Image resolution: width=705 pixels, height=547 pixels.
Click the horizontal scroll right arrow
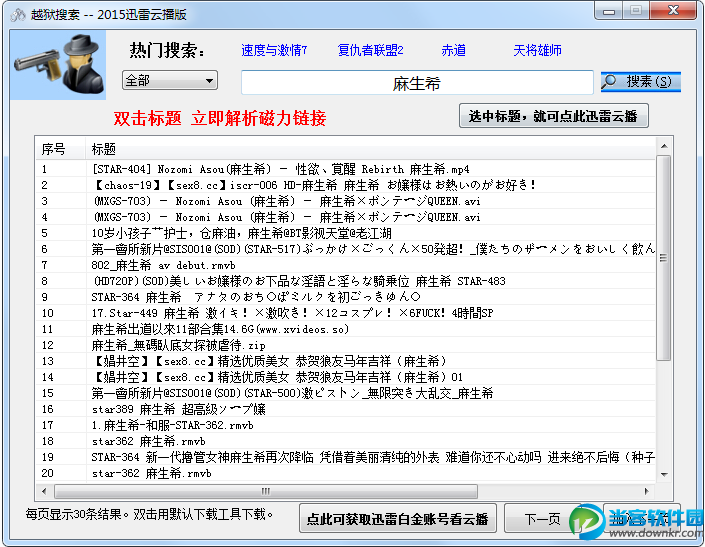(x=647, y=491)
